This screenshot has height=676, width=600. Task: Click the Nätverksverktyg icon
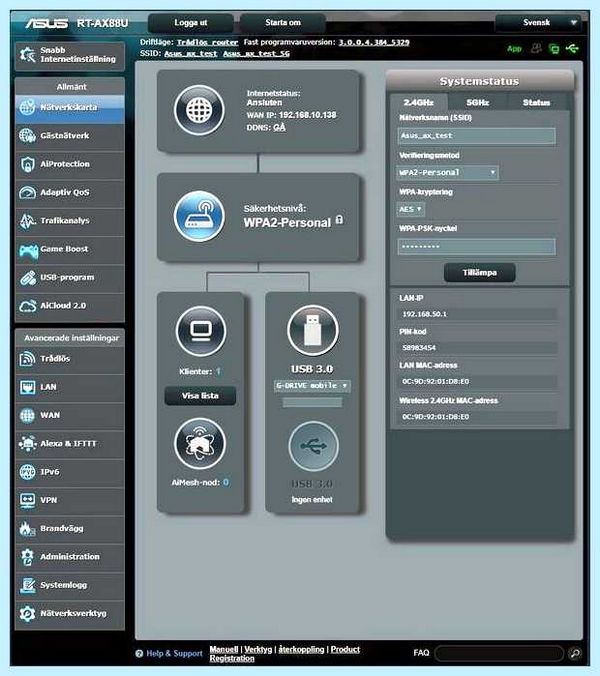(x=27, y=613)
